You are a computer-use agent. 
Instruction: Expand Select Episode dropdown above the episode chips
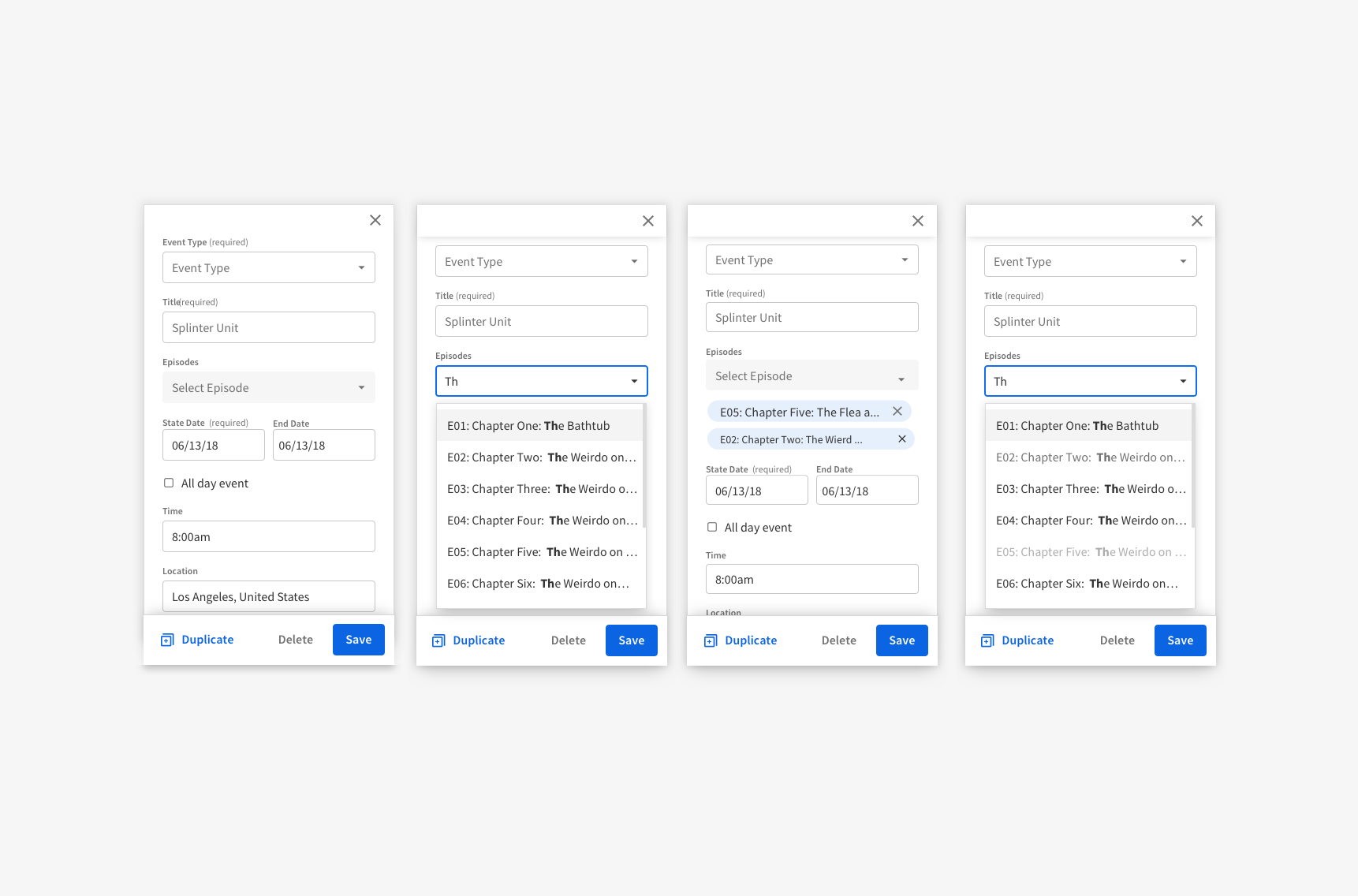click(x=811, y=376)
